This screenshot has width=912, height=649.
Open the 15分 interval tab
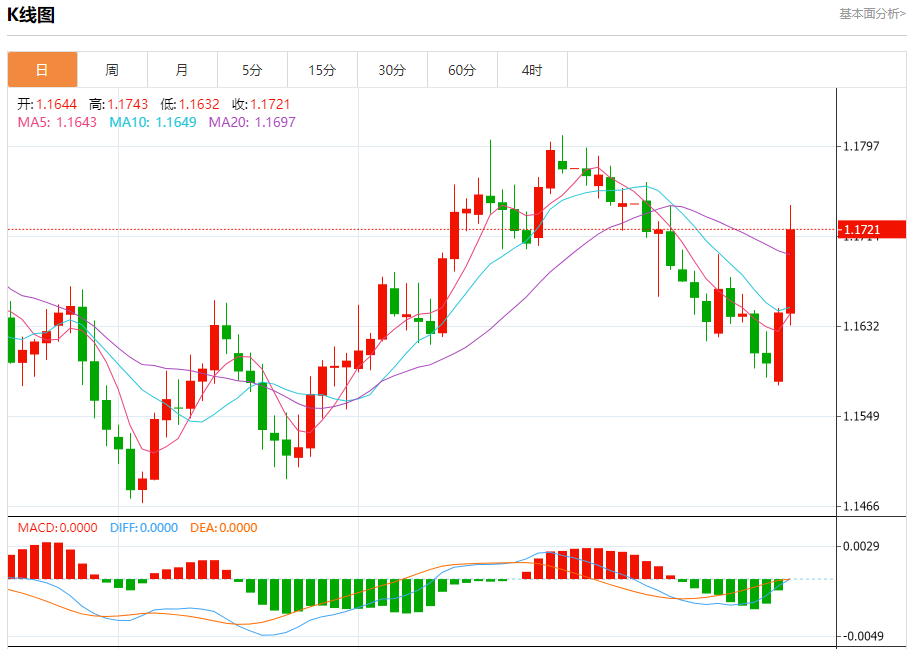(x=322, y=70)
